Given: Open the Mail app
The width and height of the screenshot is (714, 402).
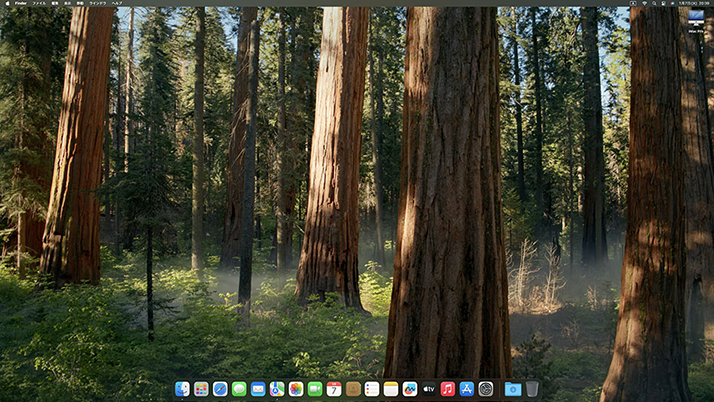Looking at the screenshot, I should pos(258,389).
